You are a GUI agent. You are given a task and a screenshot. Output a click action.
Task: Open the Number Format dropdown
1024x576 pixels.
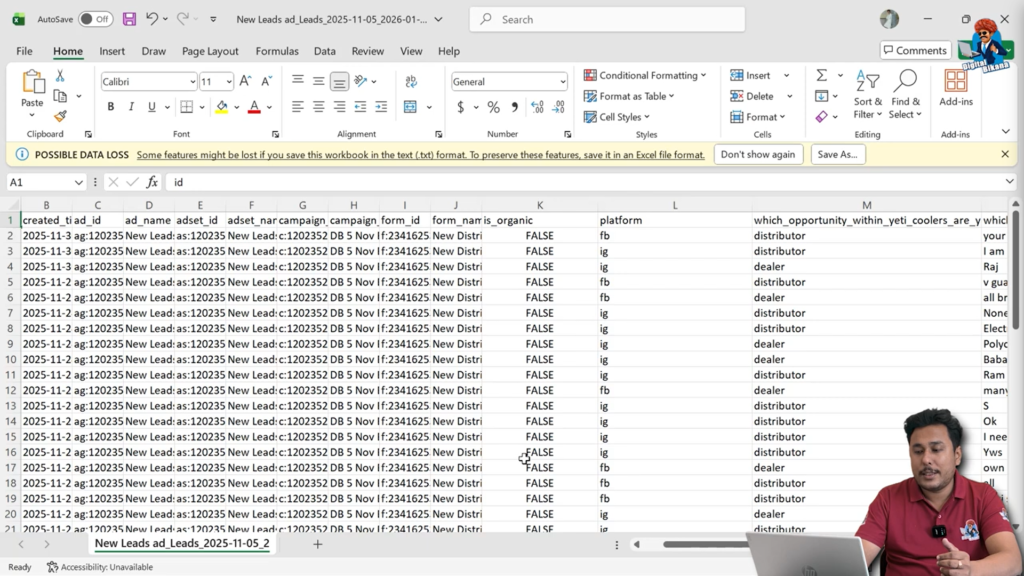[508, 81]
